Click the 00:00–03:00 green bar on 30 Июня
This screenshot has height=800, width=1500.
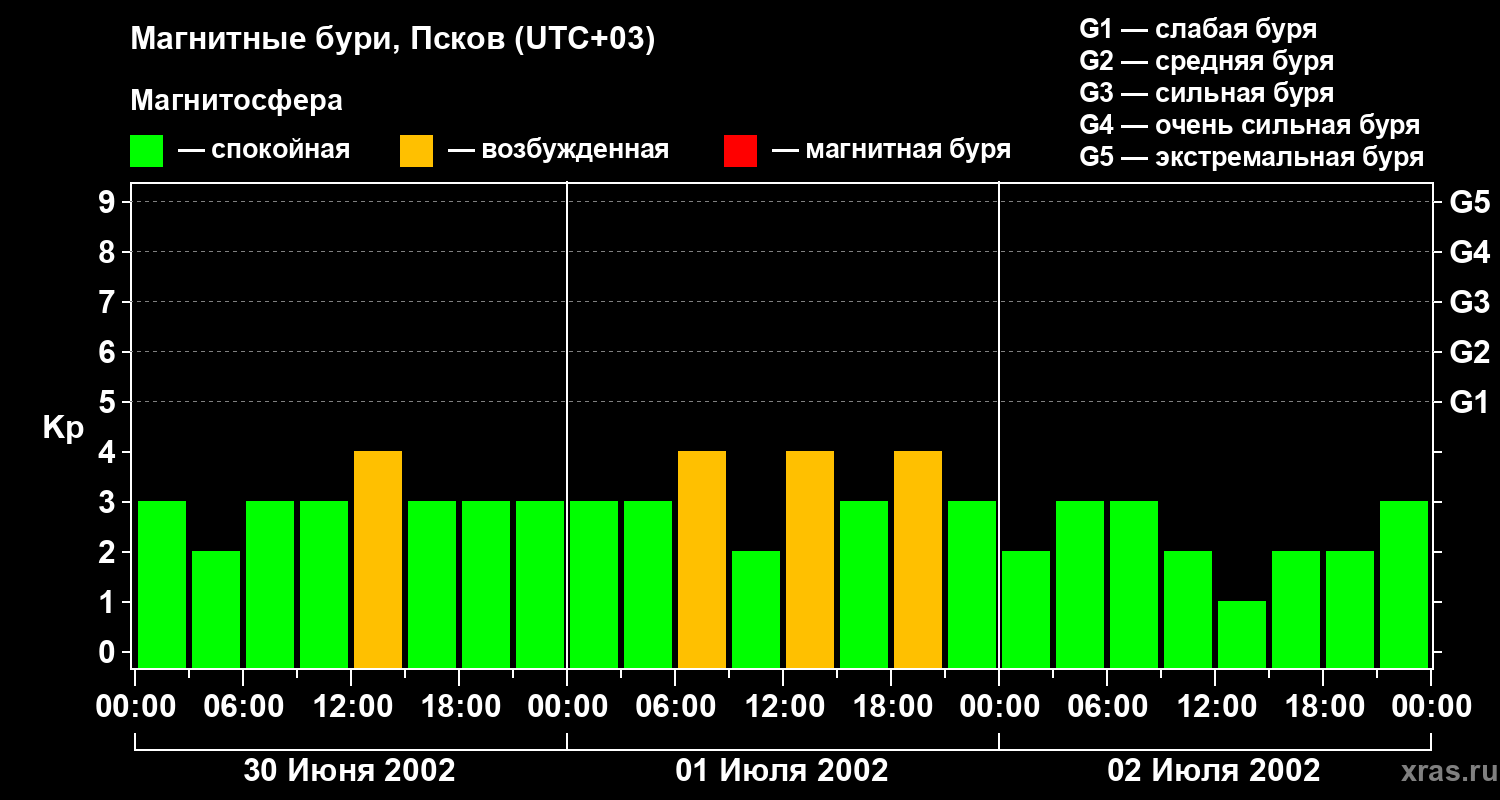pyautogui.click(x=162, y=584)
